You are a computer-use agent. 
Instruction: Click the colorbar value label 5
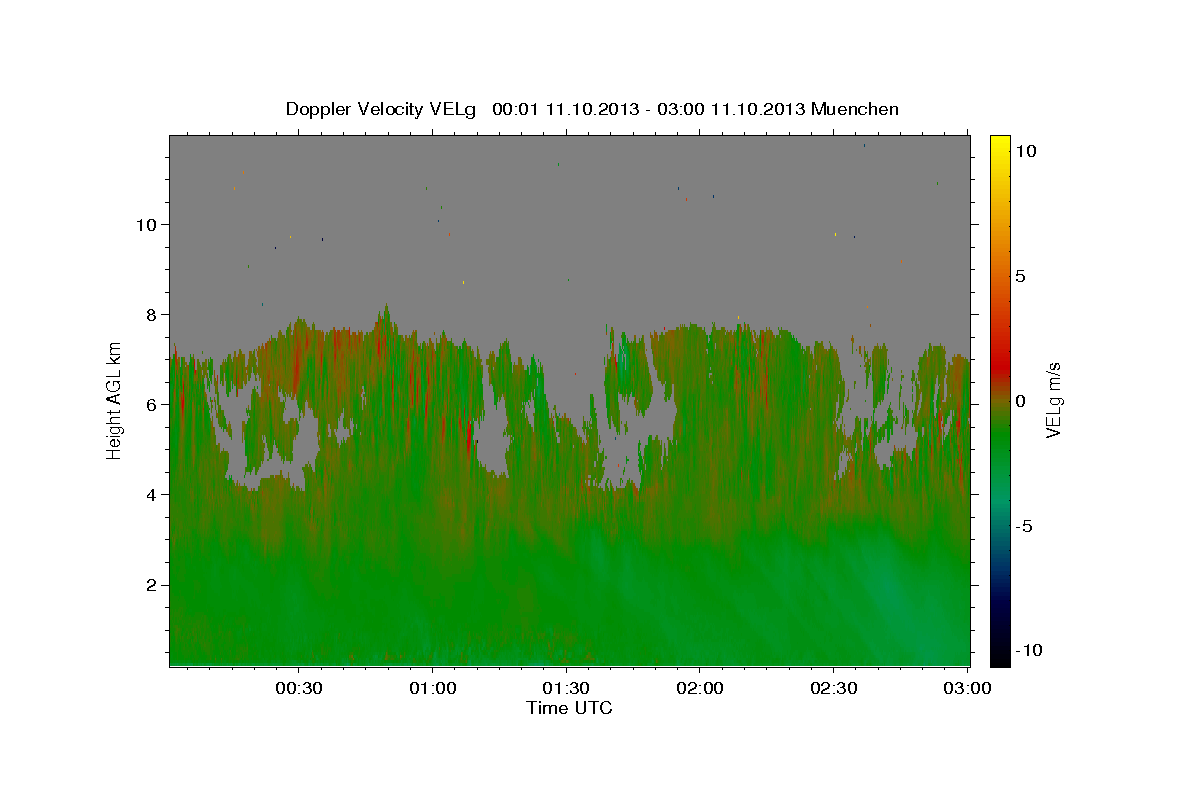[x=1020, y=276]
